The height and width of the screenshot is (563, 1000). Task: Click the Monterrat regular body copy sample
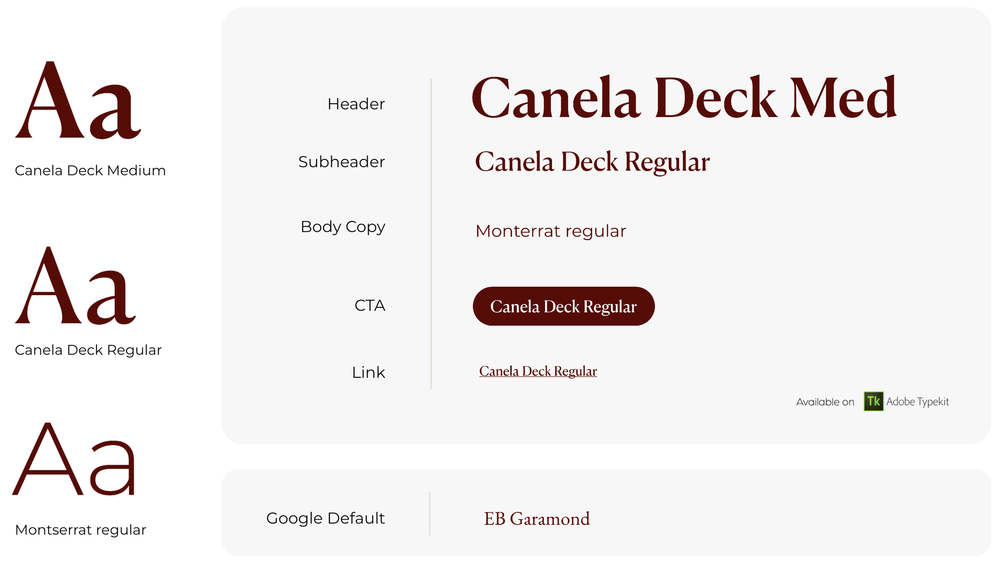click(550, 231)
